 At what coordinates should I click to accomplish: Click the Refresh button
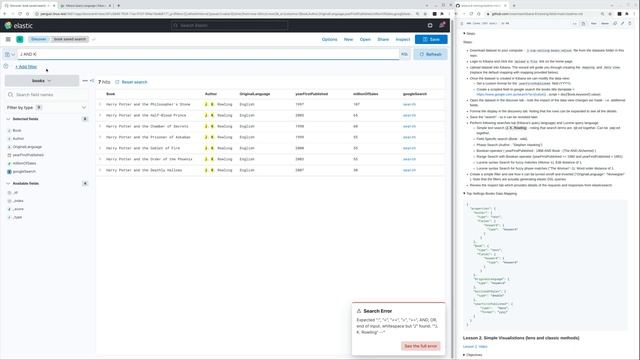coord(430,54)
